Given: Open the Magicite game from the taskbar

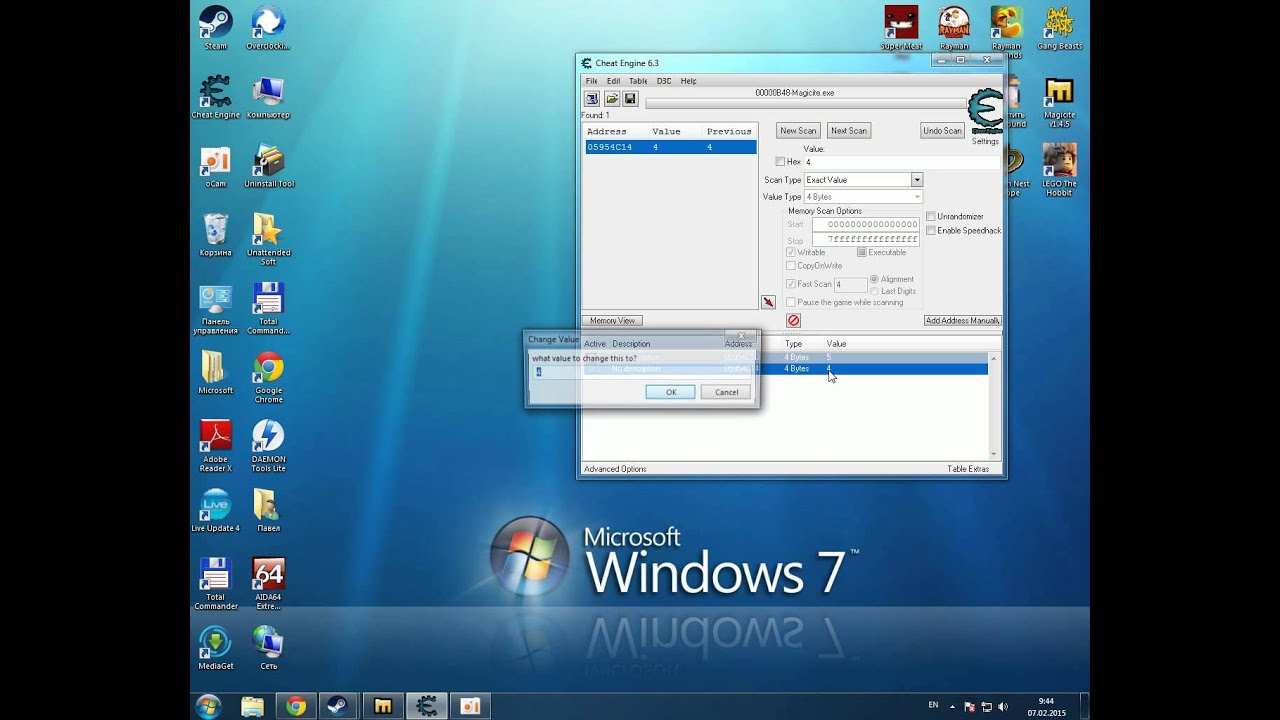Looking at the screenshot, I should pyautogui.click(x=383, y=706).
